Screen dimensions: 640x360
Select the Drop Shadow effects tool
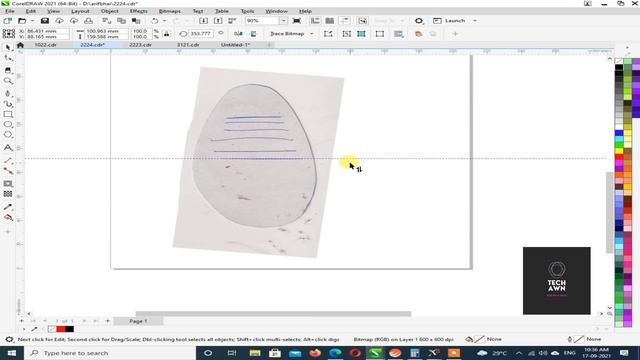coord(8,184)
